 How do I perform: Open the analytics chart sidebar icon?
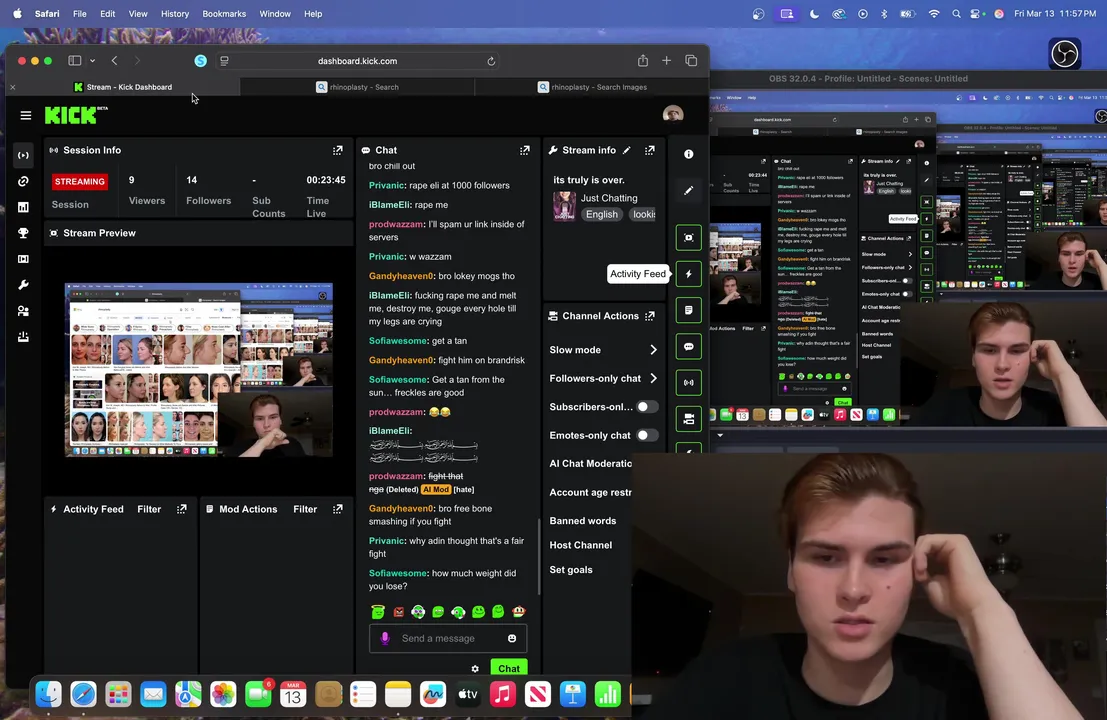pos(23,207)
